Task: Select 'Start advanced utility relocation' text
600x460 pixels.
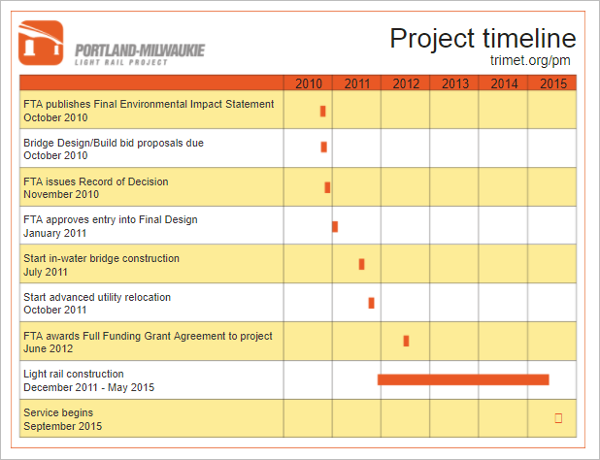Action: click(x=97, y=297)
